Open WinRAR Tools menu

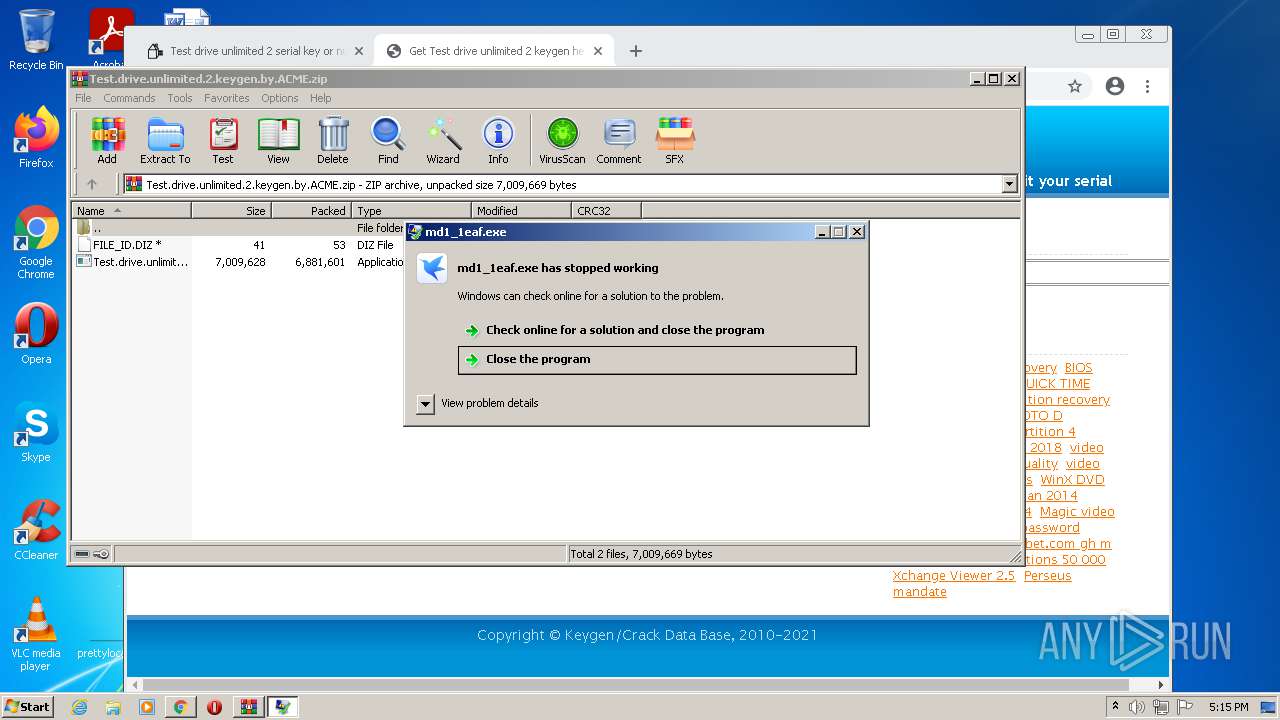(x=180, y=98)
